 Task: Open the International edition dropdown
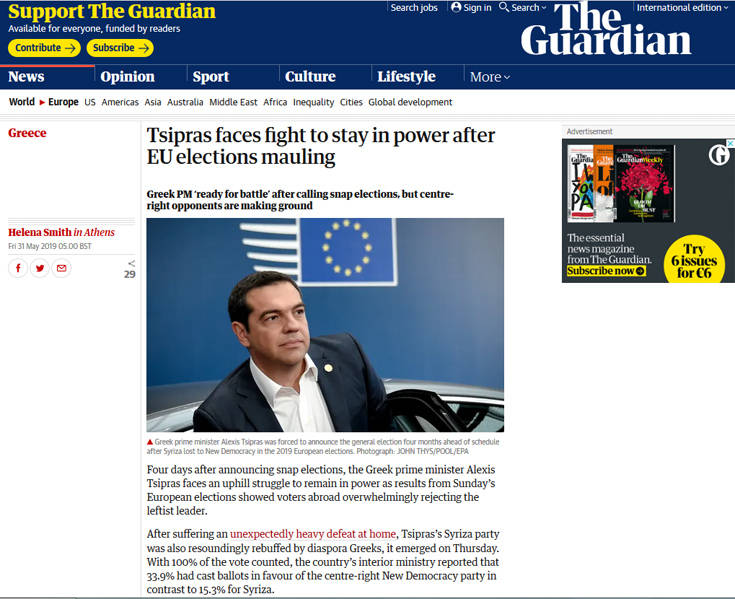click(x=682, y=7)
